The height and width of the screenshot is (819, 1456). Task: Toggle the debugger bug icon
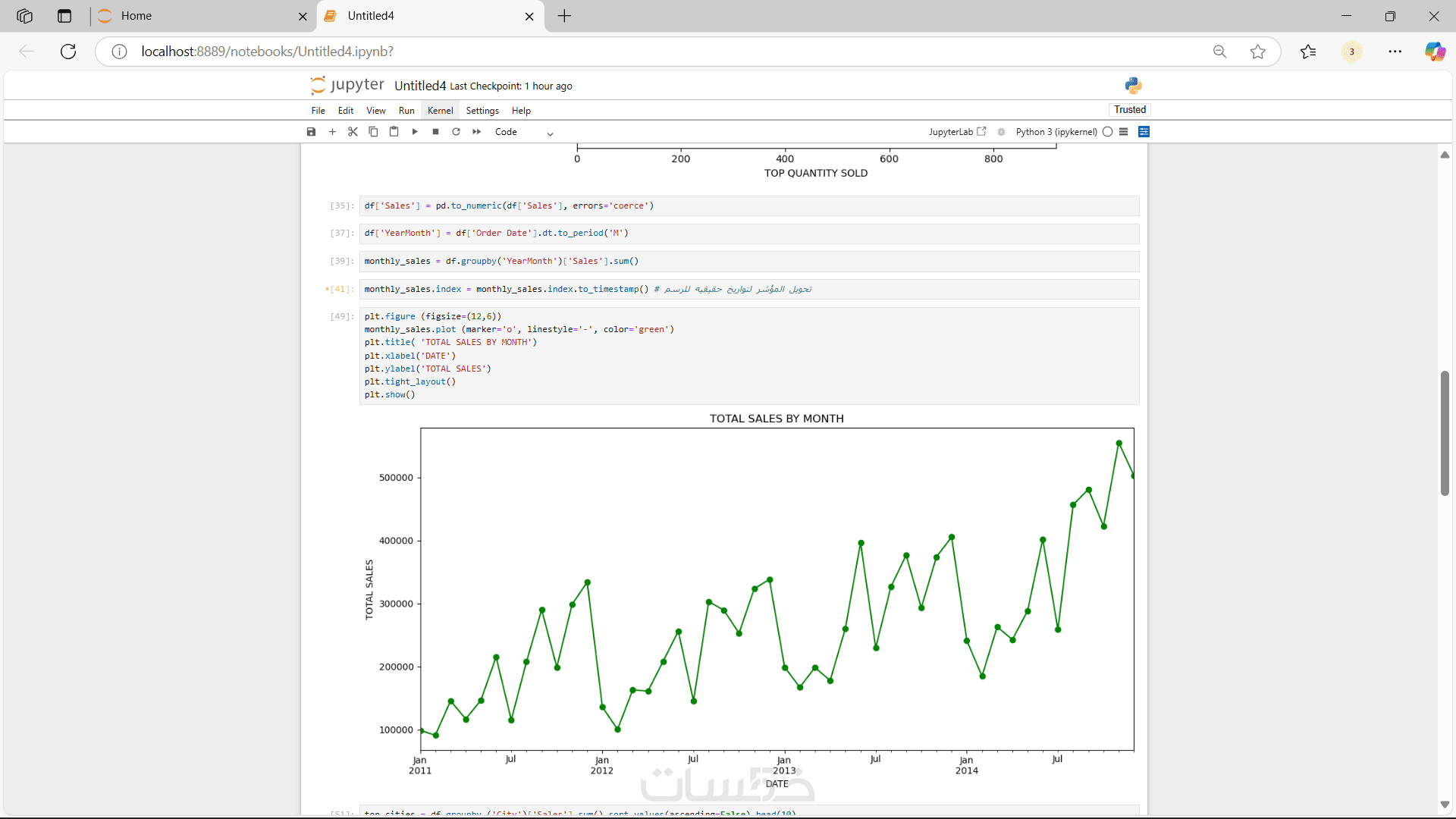[1001, 132]
